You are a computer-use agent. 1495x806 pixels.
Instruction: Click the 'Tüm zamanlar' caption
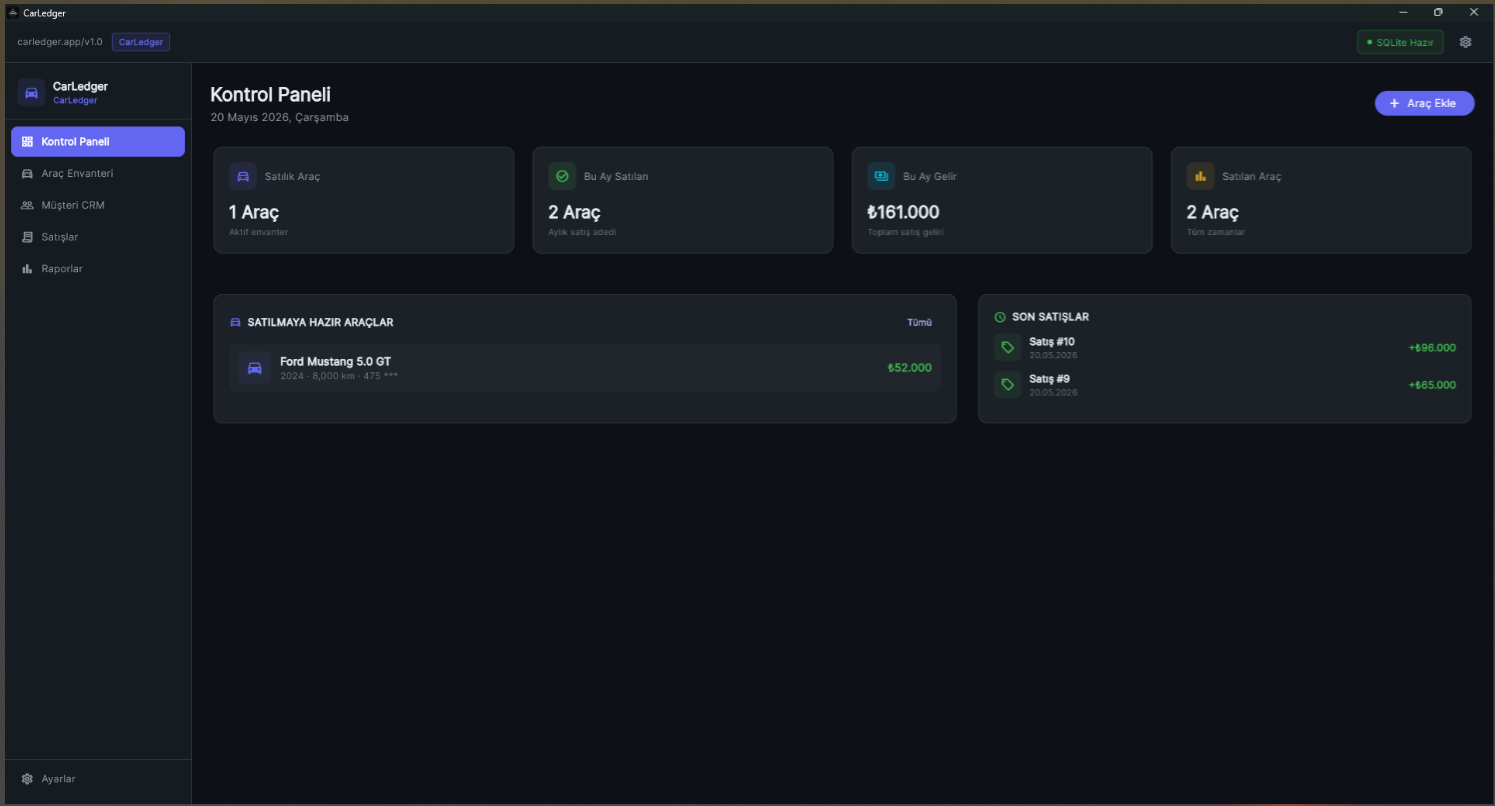[1216, 232]
